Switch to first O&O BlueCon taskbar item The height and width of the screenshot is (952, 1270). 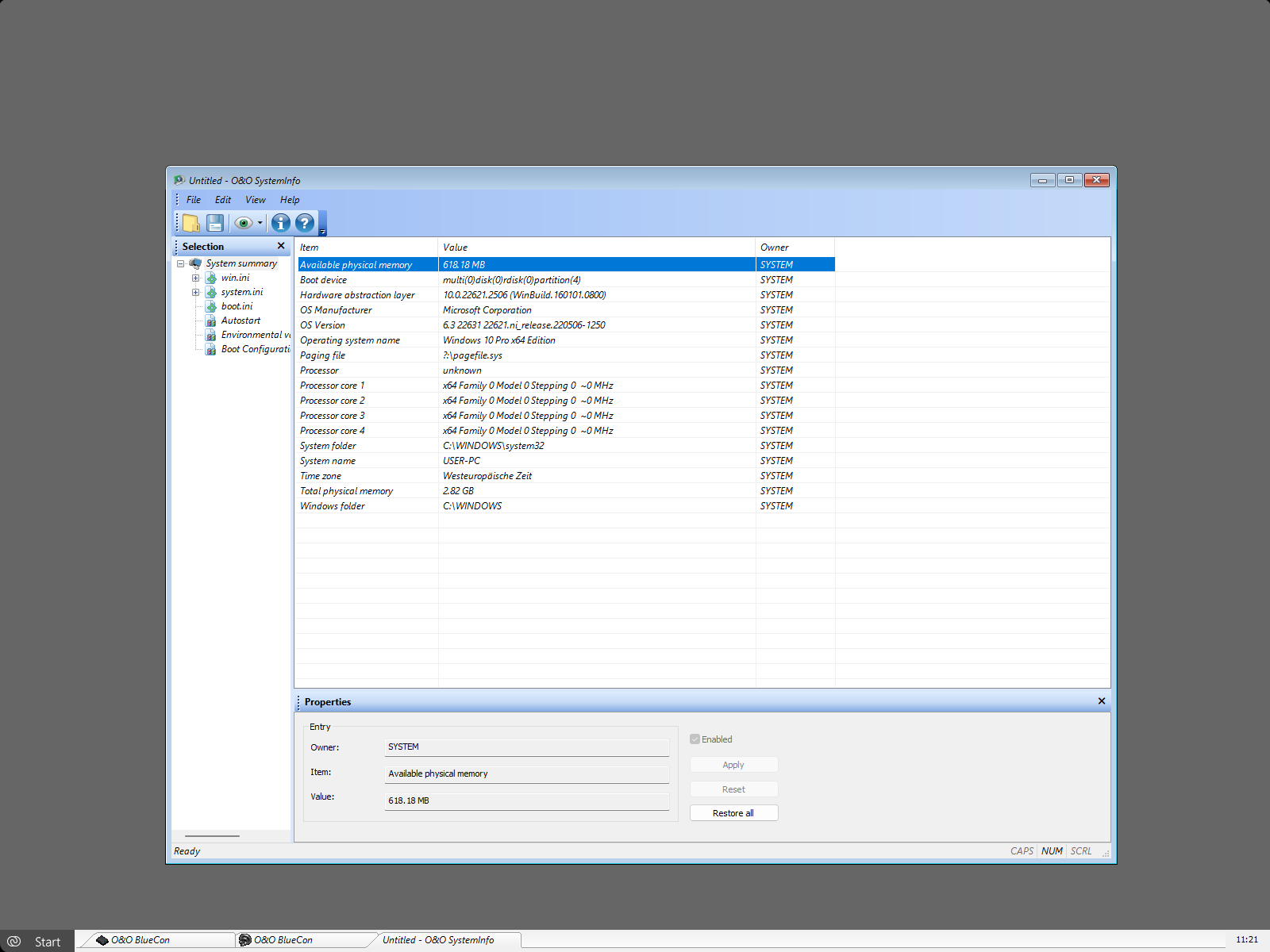159,940
